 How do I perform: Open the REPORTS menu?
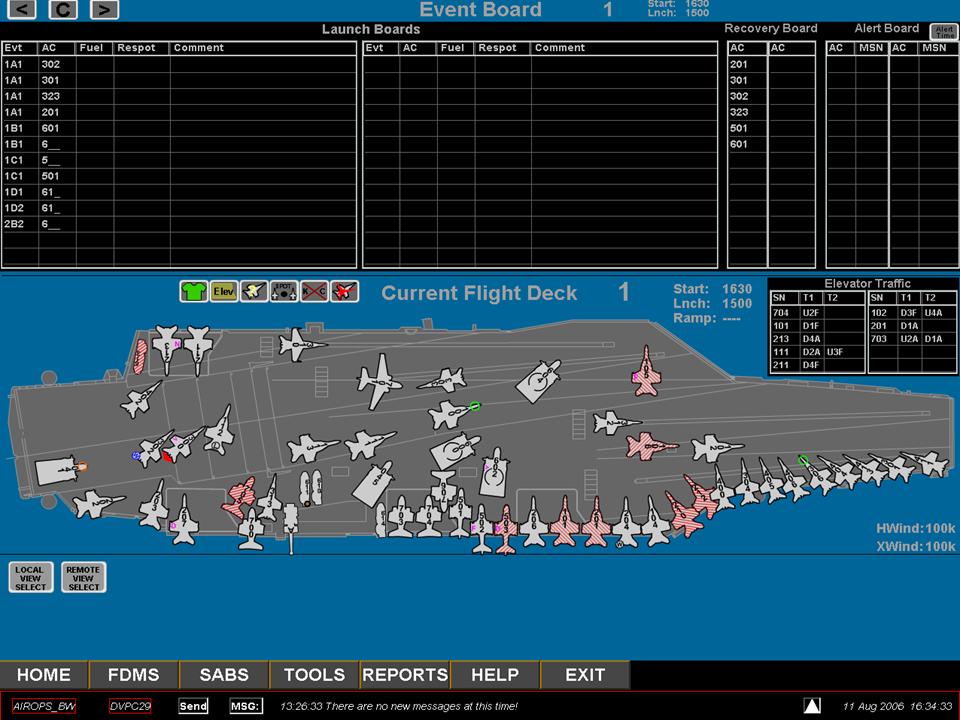pos(405,675)
